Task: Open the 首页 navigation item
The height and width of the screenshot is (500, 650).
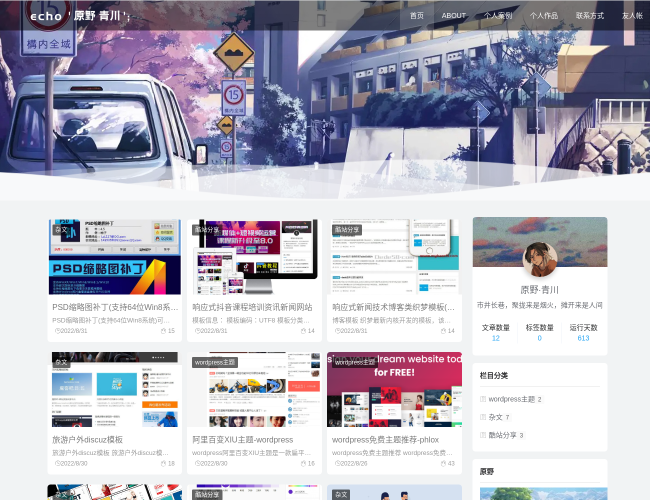Action: pyautogui.click(x=417, y=16)
